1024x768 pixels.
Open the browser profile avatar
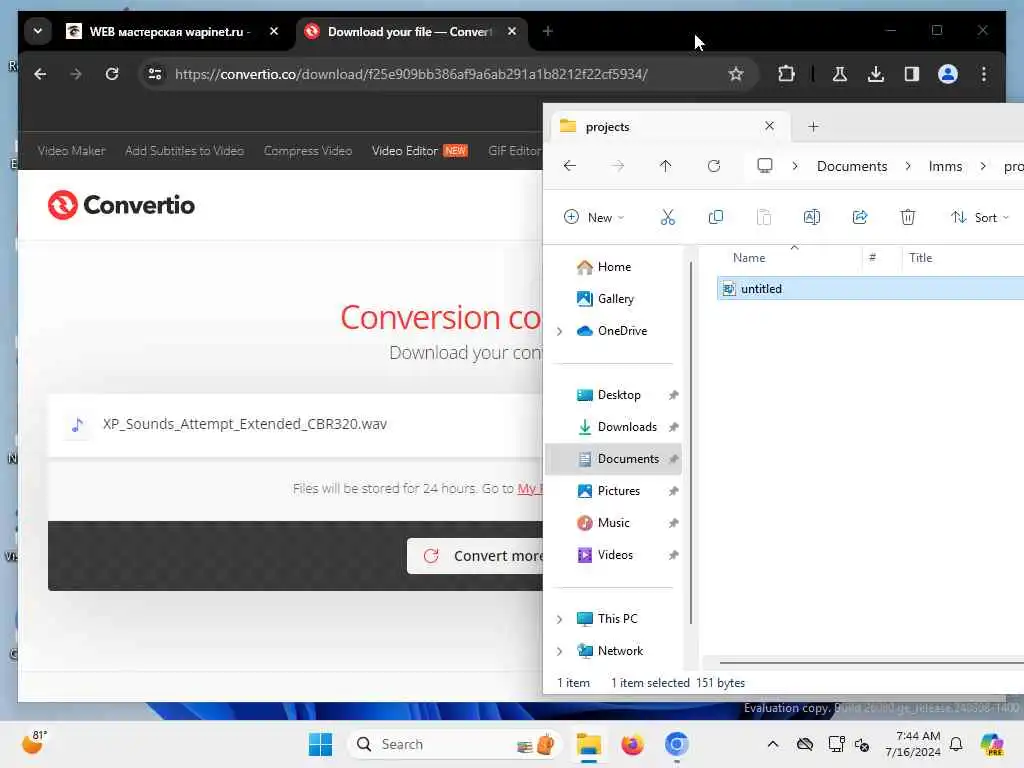click(948, 74)
